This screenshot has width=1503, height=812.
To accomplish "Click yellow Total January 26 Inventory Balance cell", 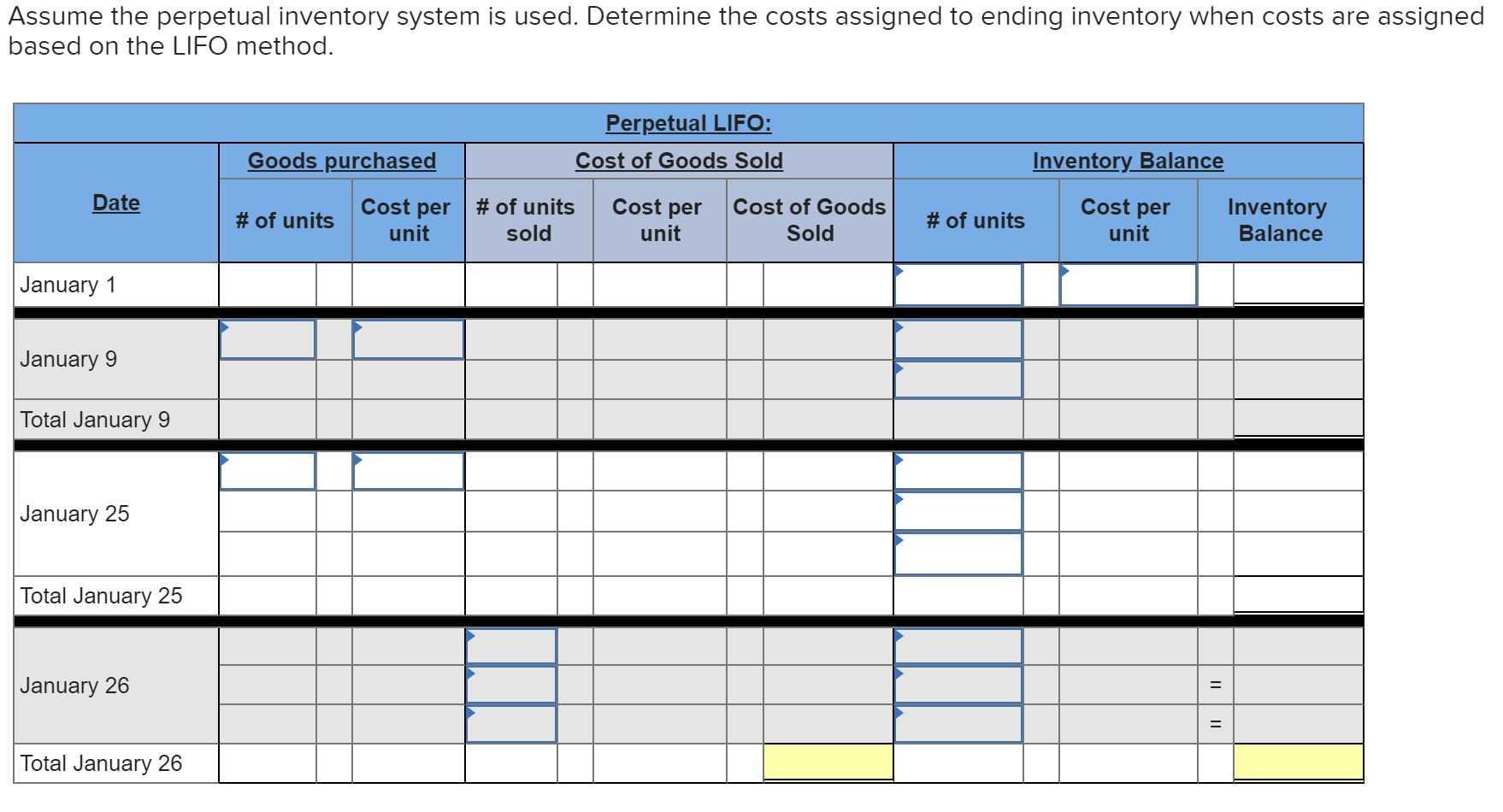I will [x=1298, y=762].
